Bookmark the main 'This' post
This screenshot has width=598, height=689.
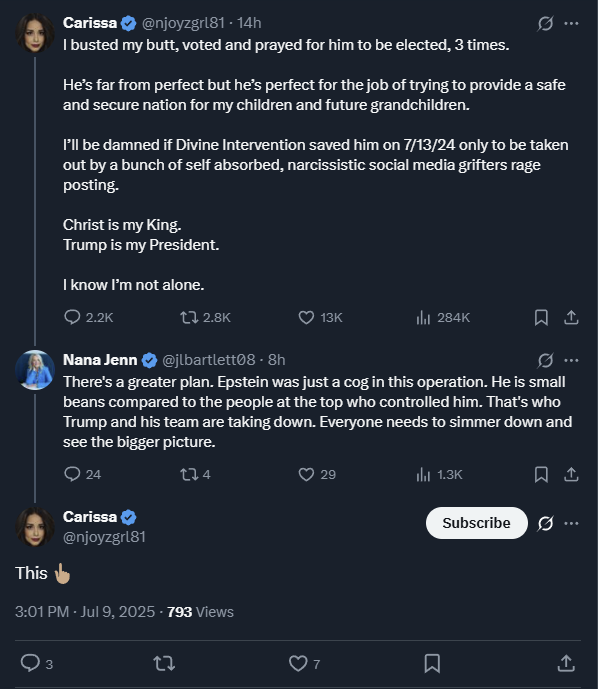coord(432,663)
